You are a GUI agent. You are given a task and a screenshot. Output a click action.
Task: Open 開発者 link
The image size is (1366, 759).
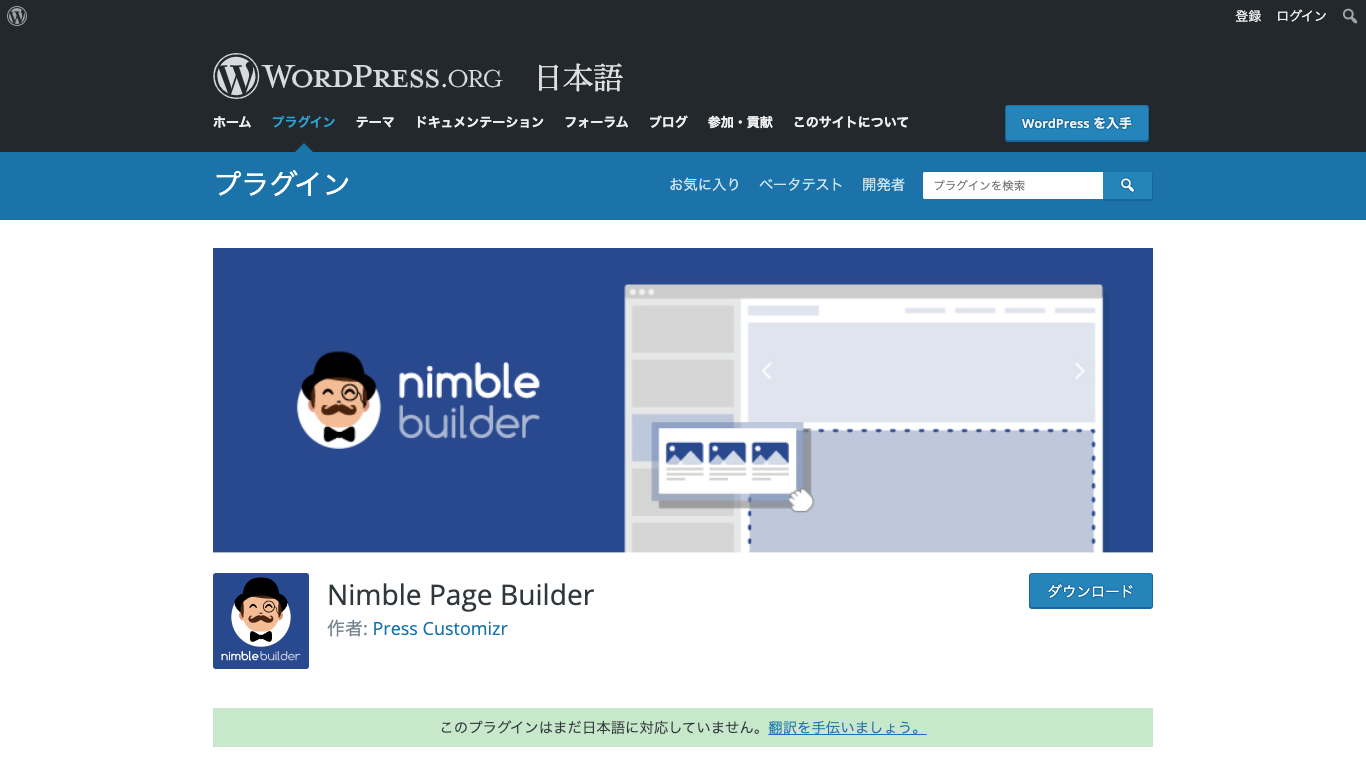click(883, 185)
